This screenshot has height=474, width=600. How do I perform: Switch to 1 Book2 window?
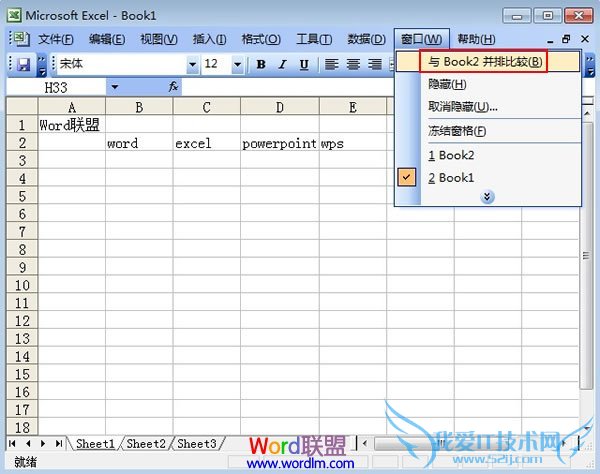(x=488, y=155)
